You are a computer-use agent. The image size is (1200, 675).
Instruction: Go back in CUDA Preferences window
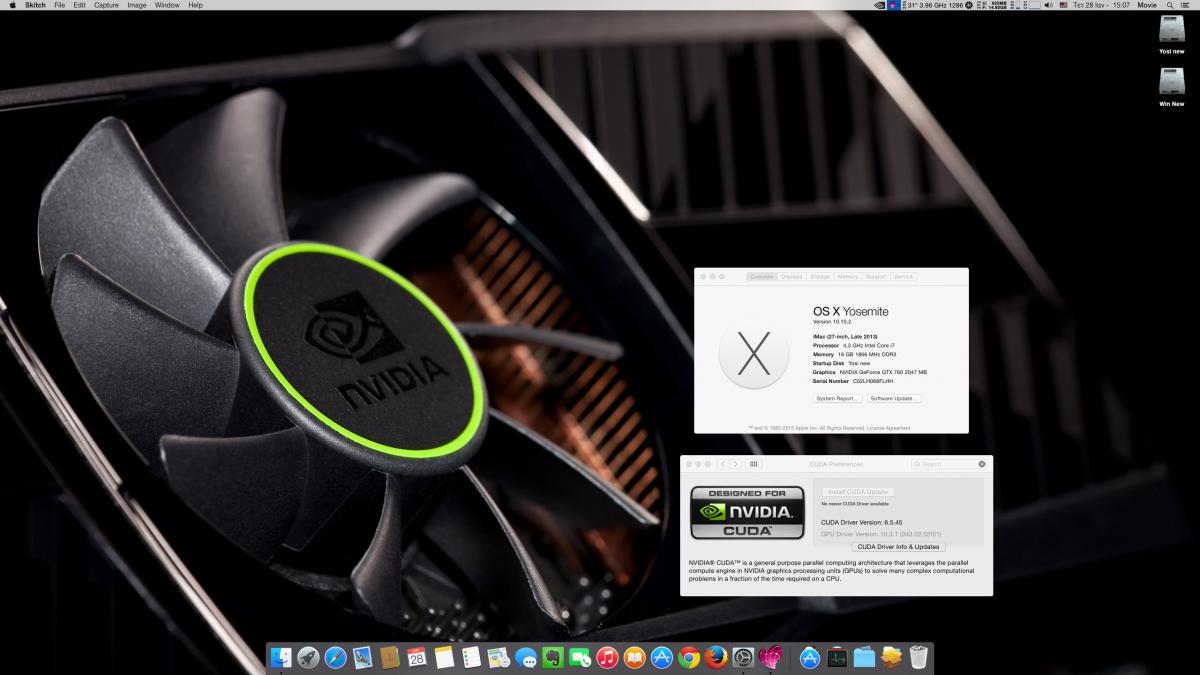tap(723, 464)
